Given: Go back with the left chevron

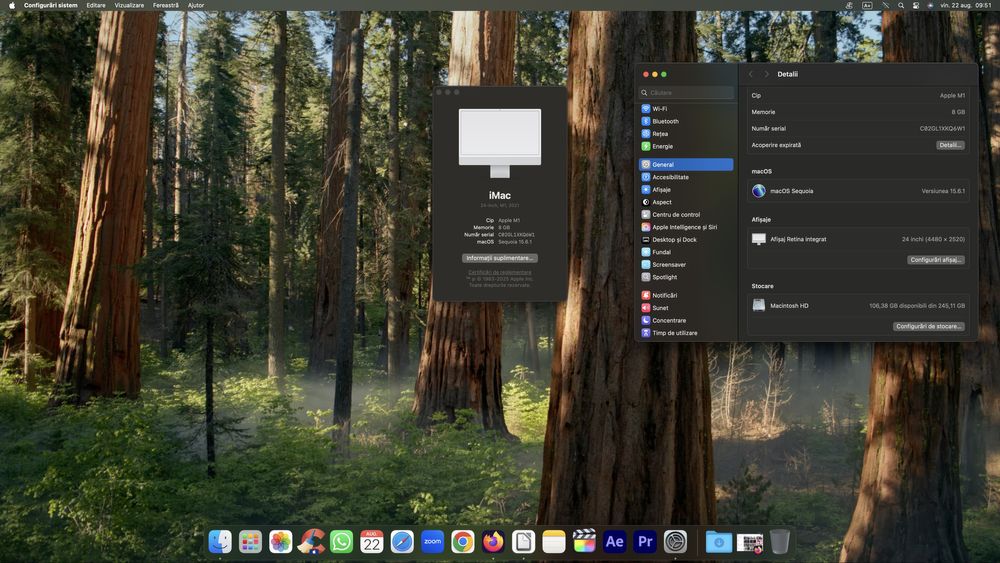Looking at the screenshot, I should point(751,75).
